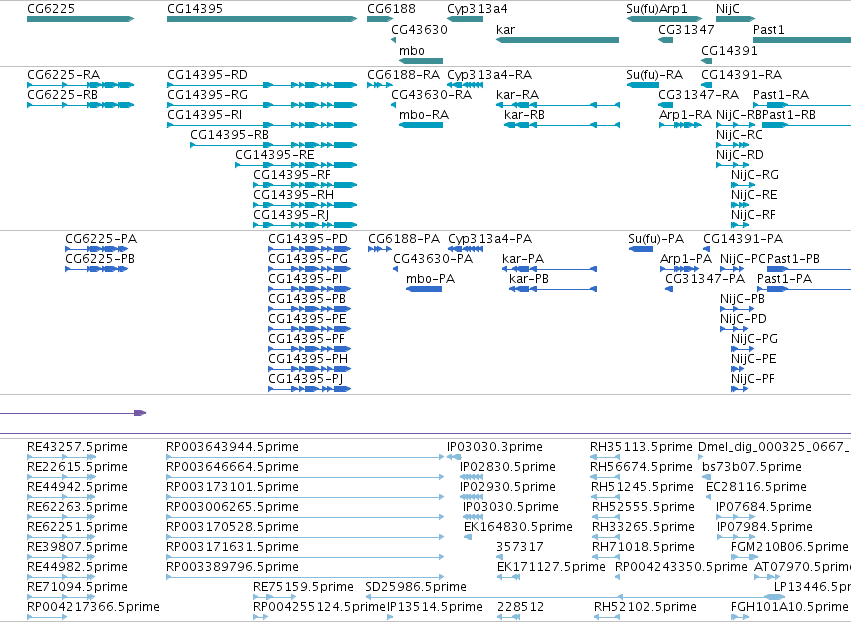Screen dimensions: 851x622
Task: Select the mbo-PA protein feature
Action: (x=424, y=289)
